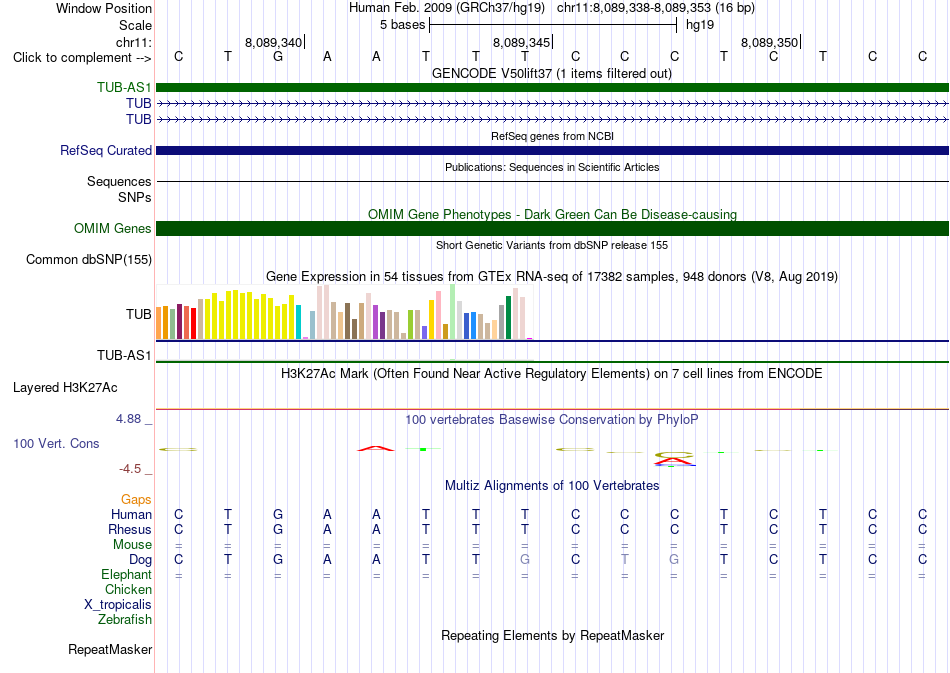The width and height of the screenshot is (950, 673).
Task: Click TUB-AS1 label in the GTEx expression track
Action: coord(124,356)
